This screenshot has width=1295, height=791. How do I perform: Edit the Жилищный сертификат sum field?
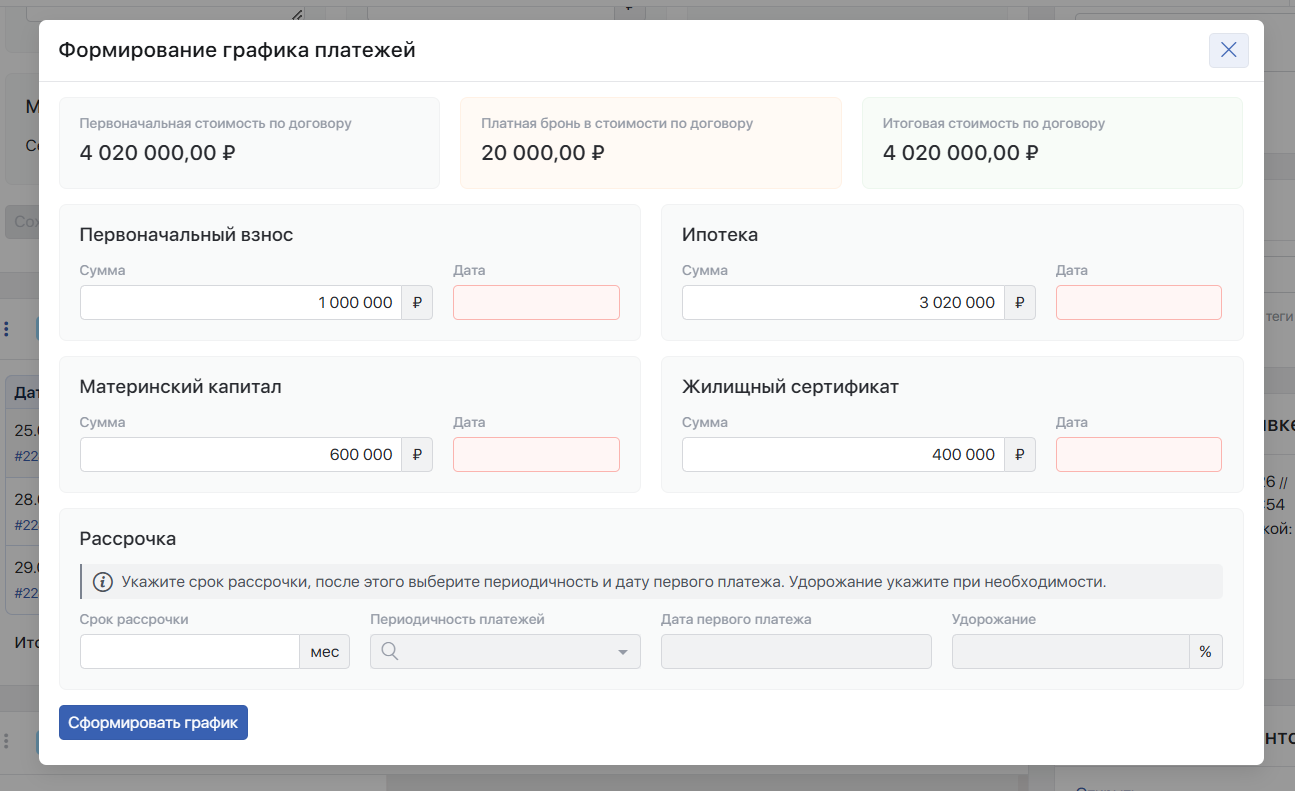(843, 455)
